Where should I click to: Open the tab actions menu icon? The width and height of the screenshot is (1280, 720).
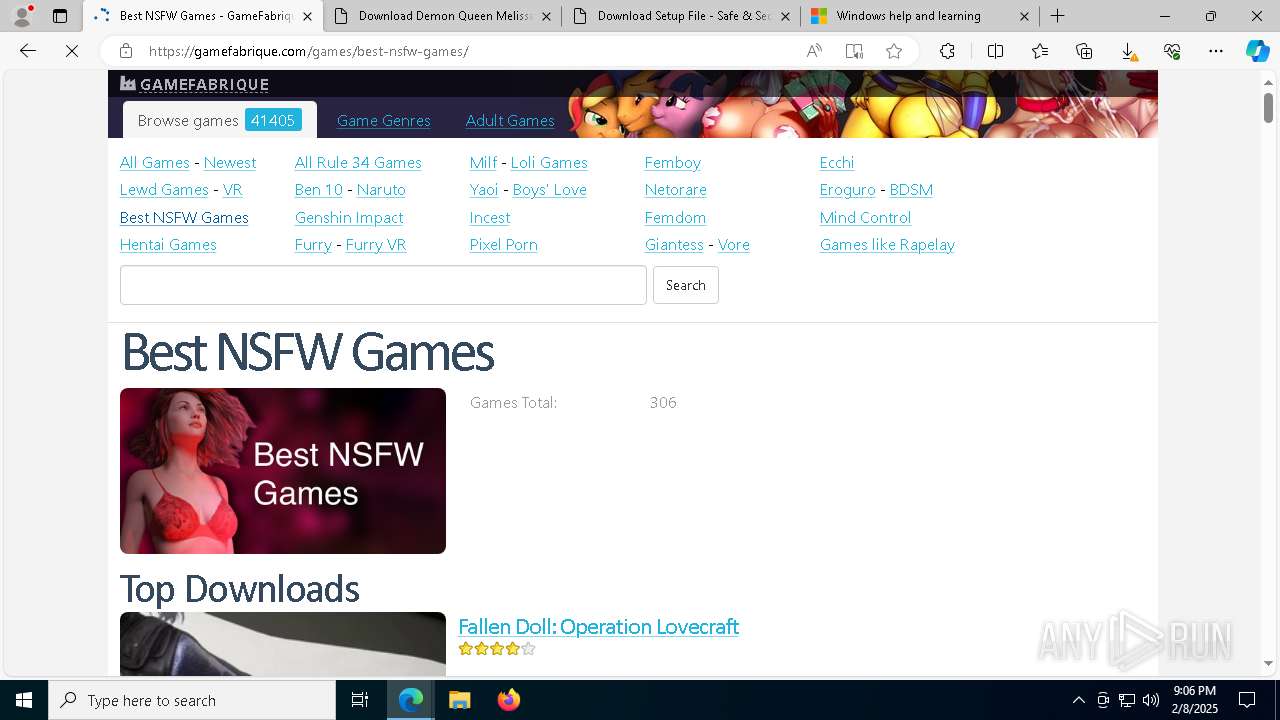[60, 16]
